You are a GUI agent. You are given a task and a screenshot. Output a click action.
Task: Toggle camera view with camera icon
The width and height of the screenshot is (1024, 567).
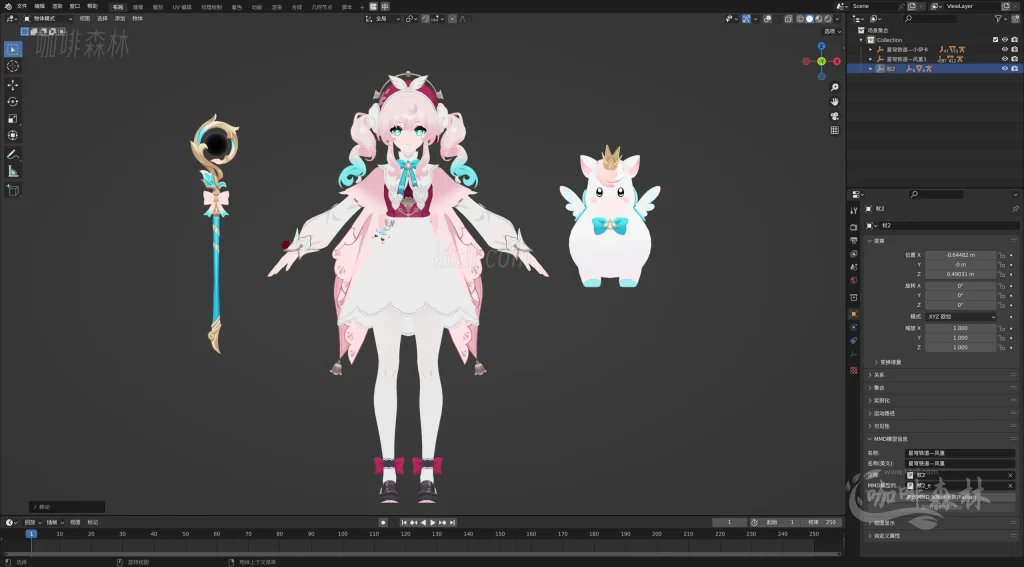(835, 116)
